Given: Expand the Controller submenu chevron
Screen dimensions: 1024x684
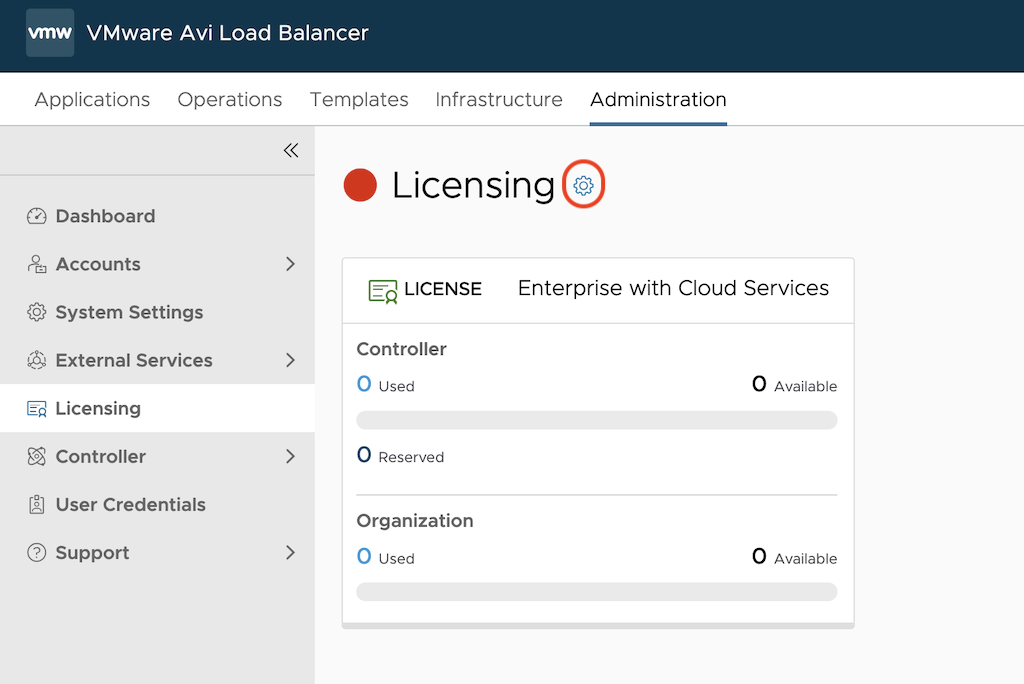Looking at the screenshot, I should pos(291,457).
